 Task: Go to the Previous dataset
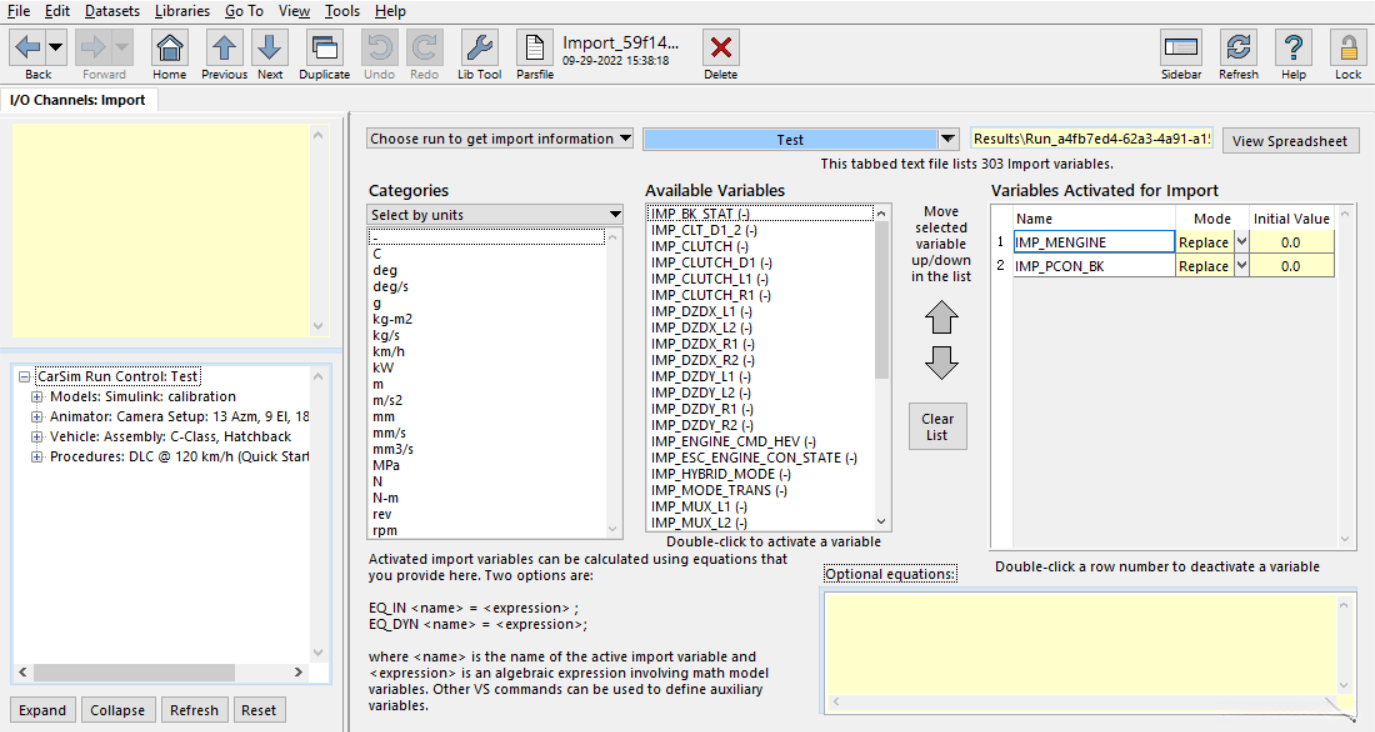pos(224,48)
